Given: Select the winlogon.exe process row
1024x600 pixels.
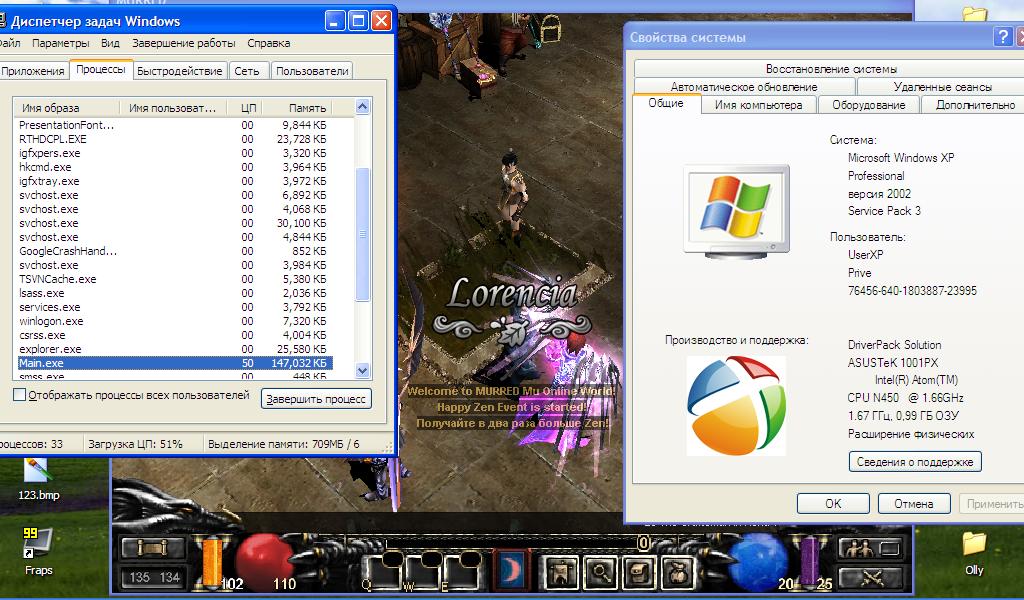Looking at the screenshot, I should pos(175,321).
